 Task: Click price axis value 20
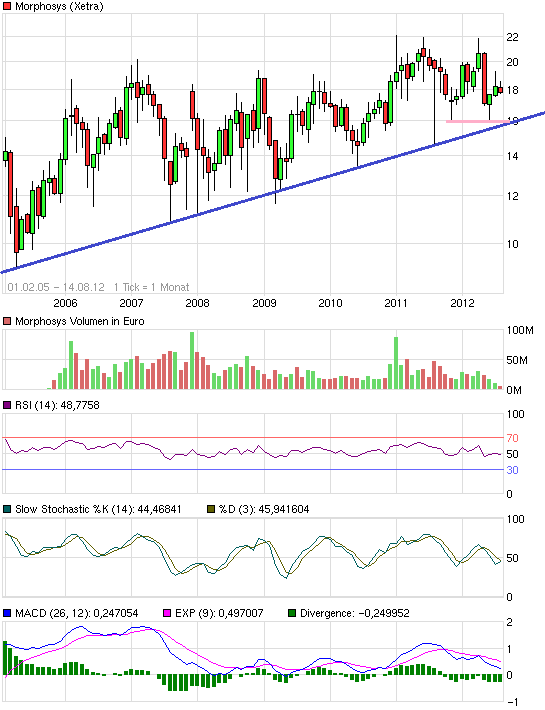coord(512,62)
